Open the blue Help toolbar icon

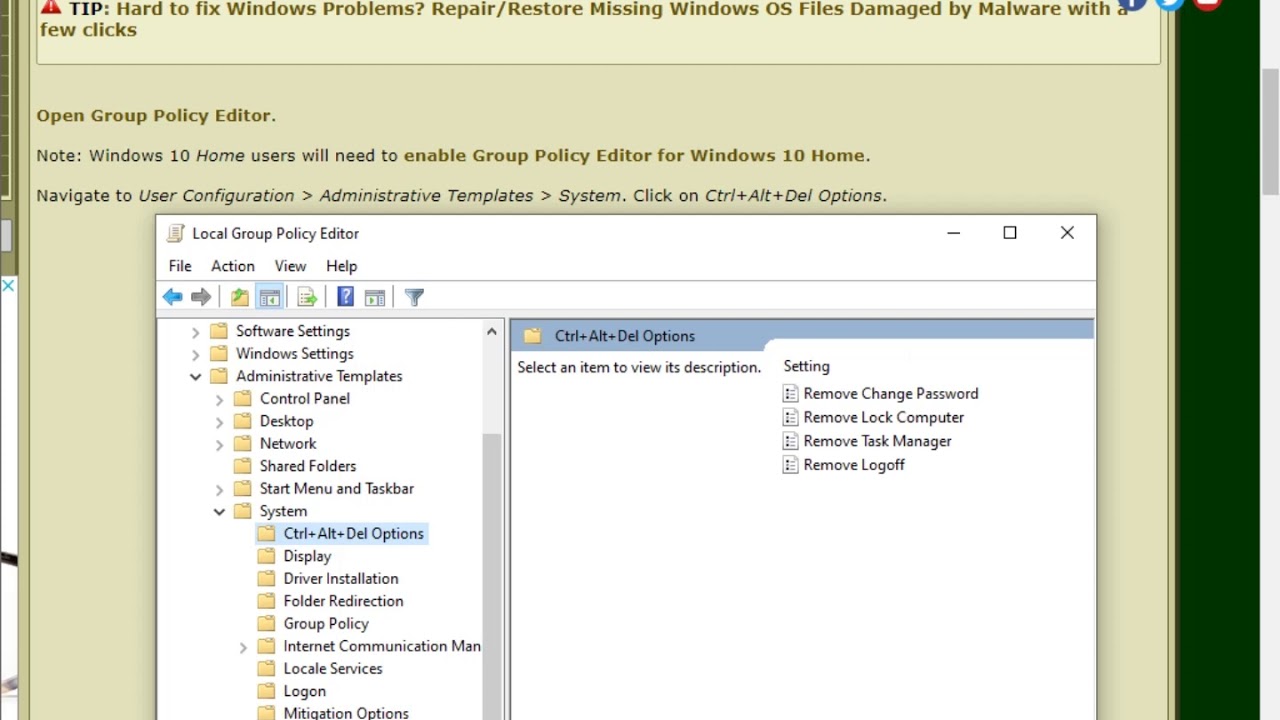pyautogui.click(x=345, y=297)
